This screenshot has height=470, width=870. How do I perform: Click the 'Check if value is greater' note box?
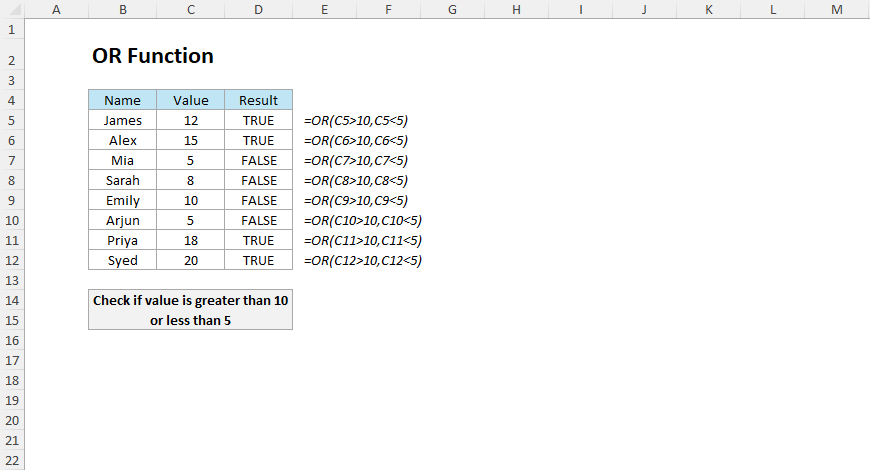pyautogui.click(x=190, y=310)
